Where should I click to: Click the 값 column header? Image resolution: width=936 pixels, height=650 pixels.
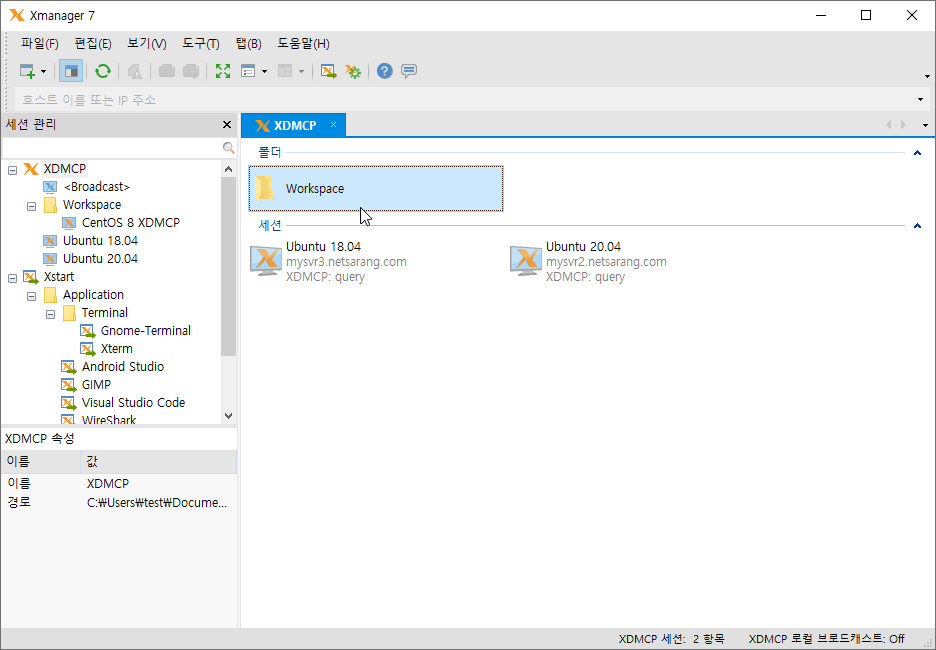tap(159, 461)
